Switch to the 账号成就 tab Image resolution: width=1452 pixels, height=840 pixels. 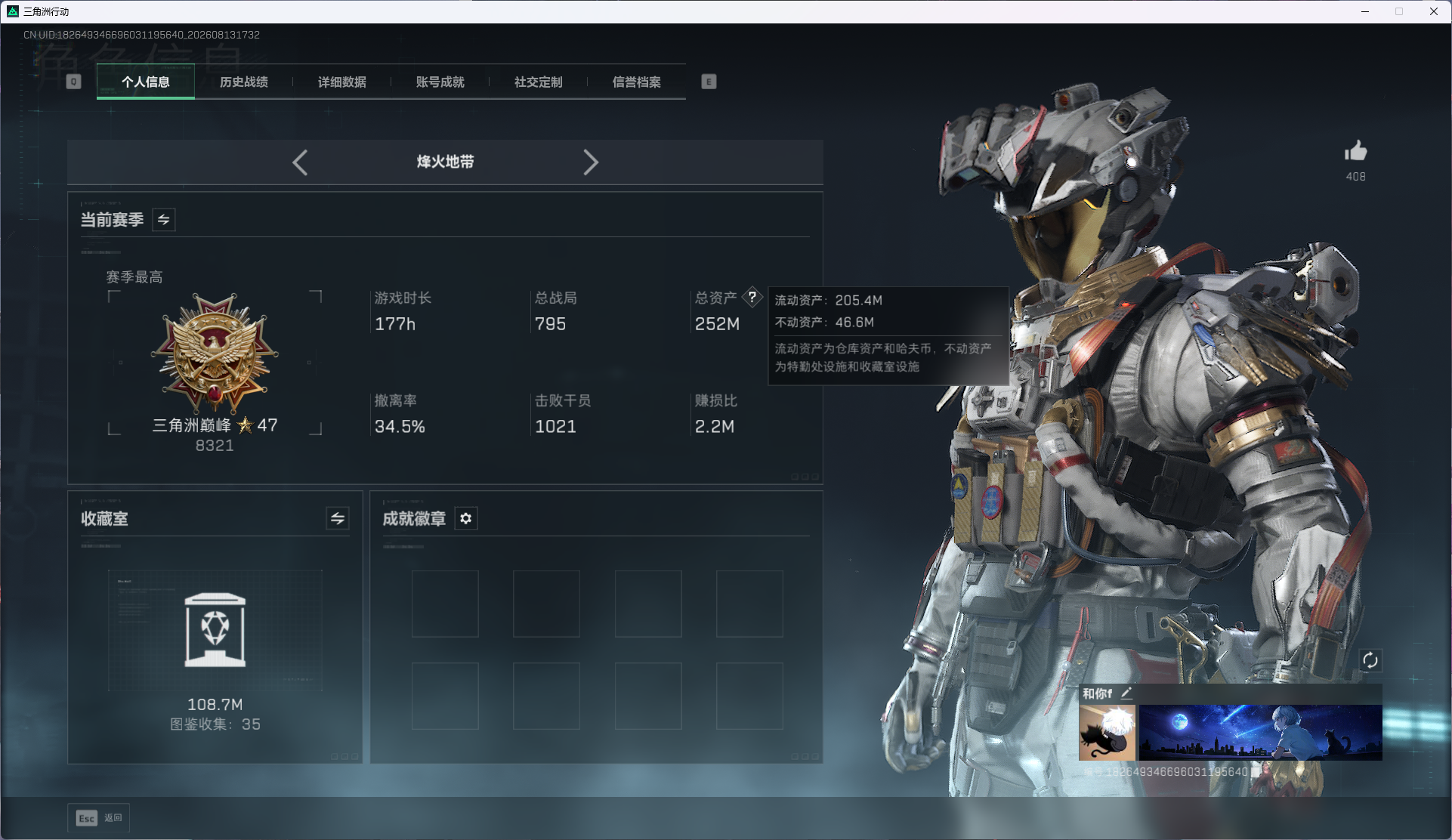tap(440, 82)
